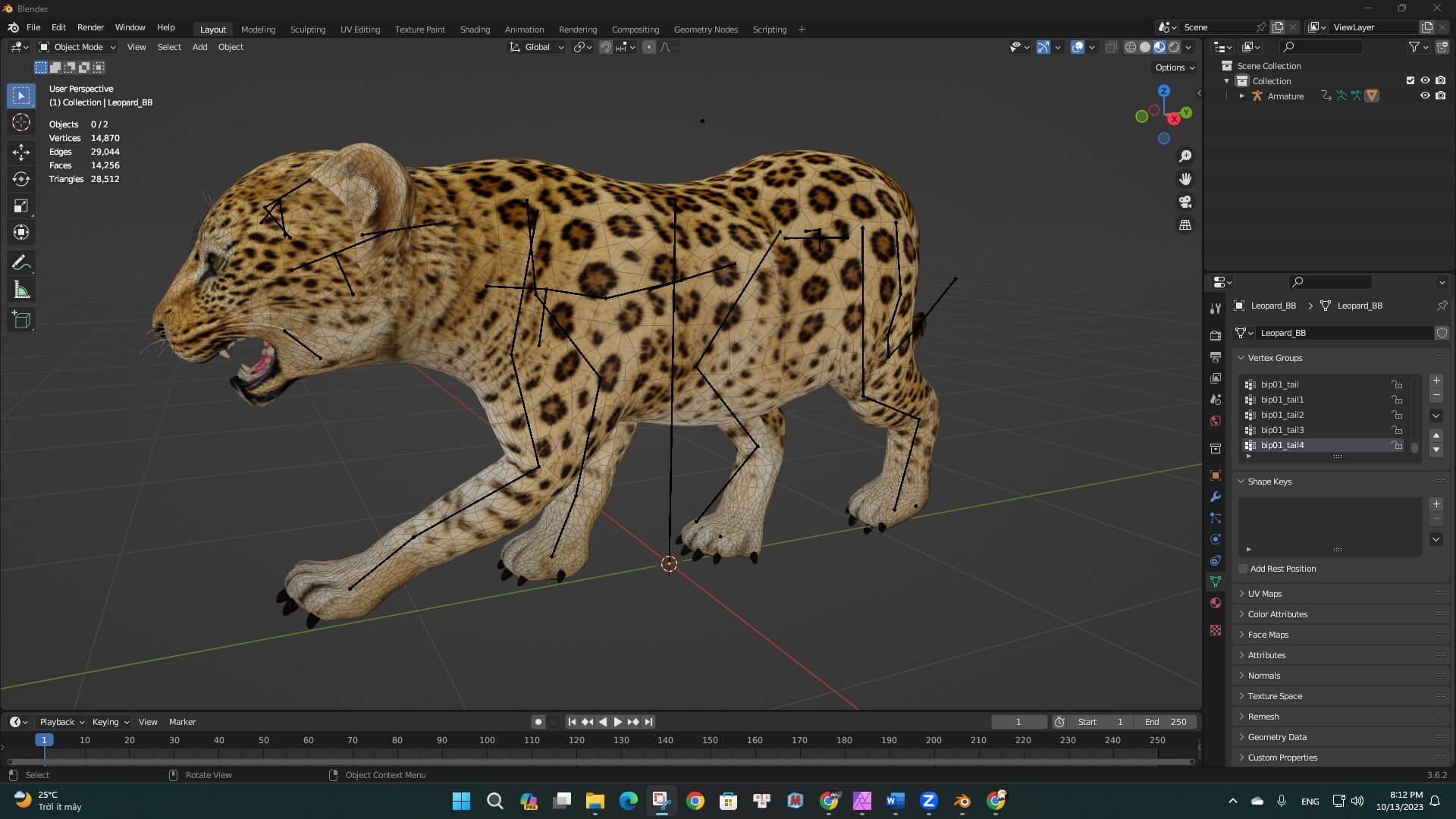The image size is (1456, 819).
Task: Toggle lock on bip01_tail4 vertex group
Action: [1397, 445]
